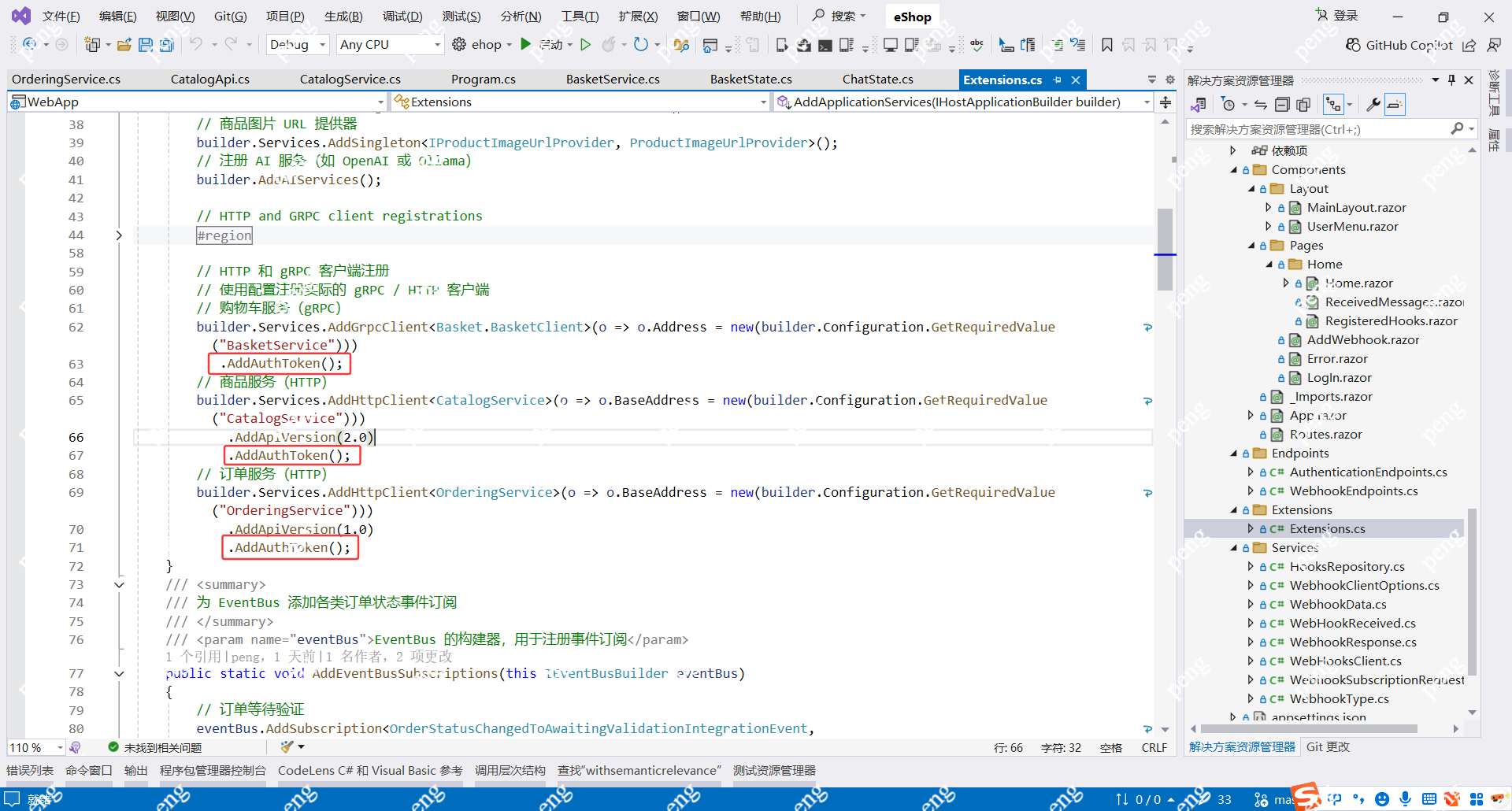
Task: Expand the collapsed #region at line 44
Action: [119, 235]
